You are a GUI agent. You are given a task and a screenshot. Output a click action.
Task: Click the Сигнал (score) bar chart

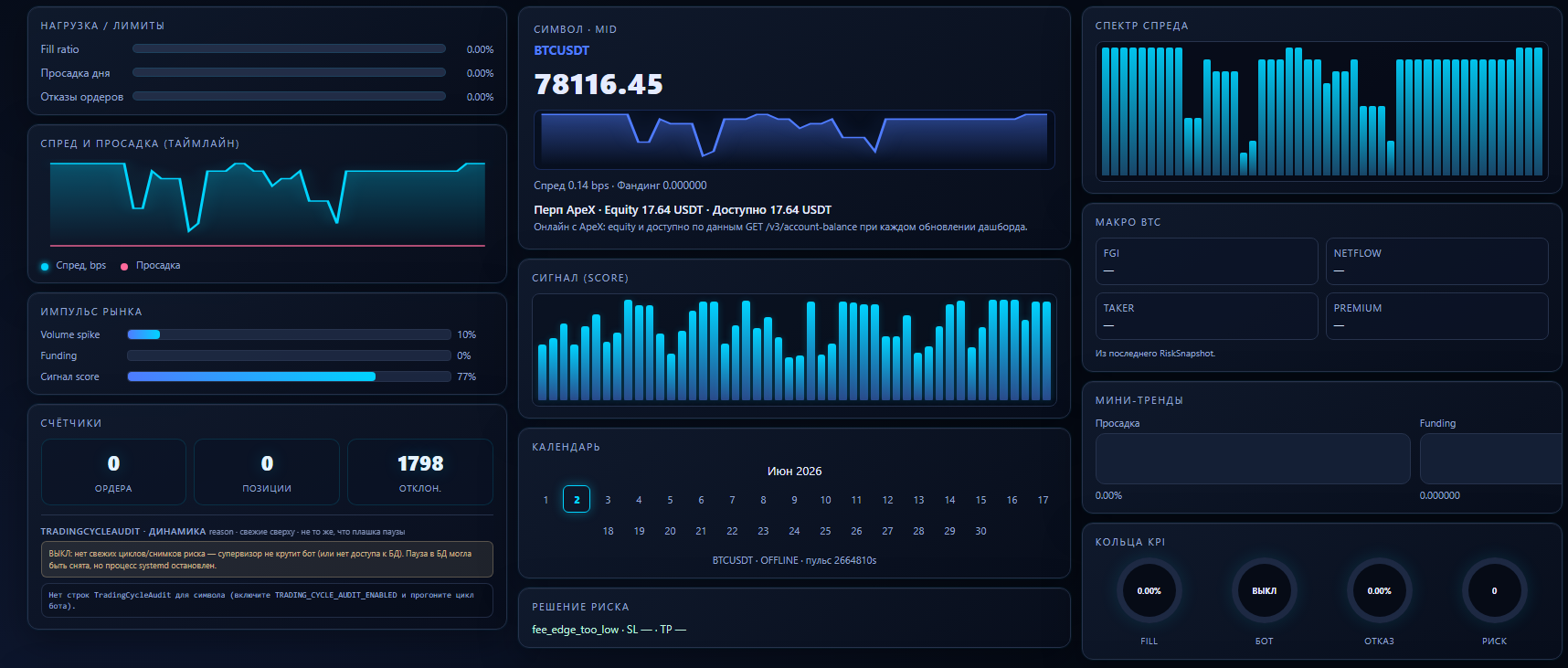click(794, 350)
